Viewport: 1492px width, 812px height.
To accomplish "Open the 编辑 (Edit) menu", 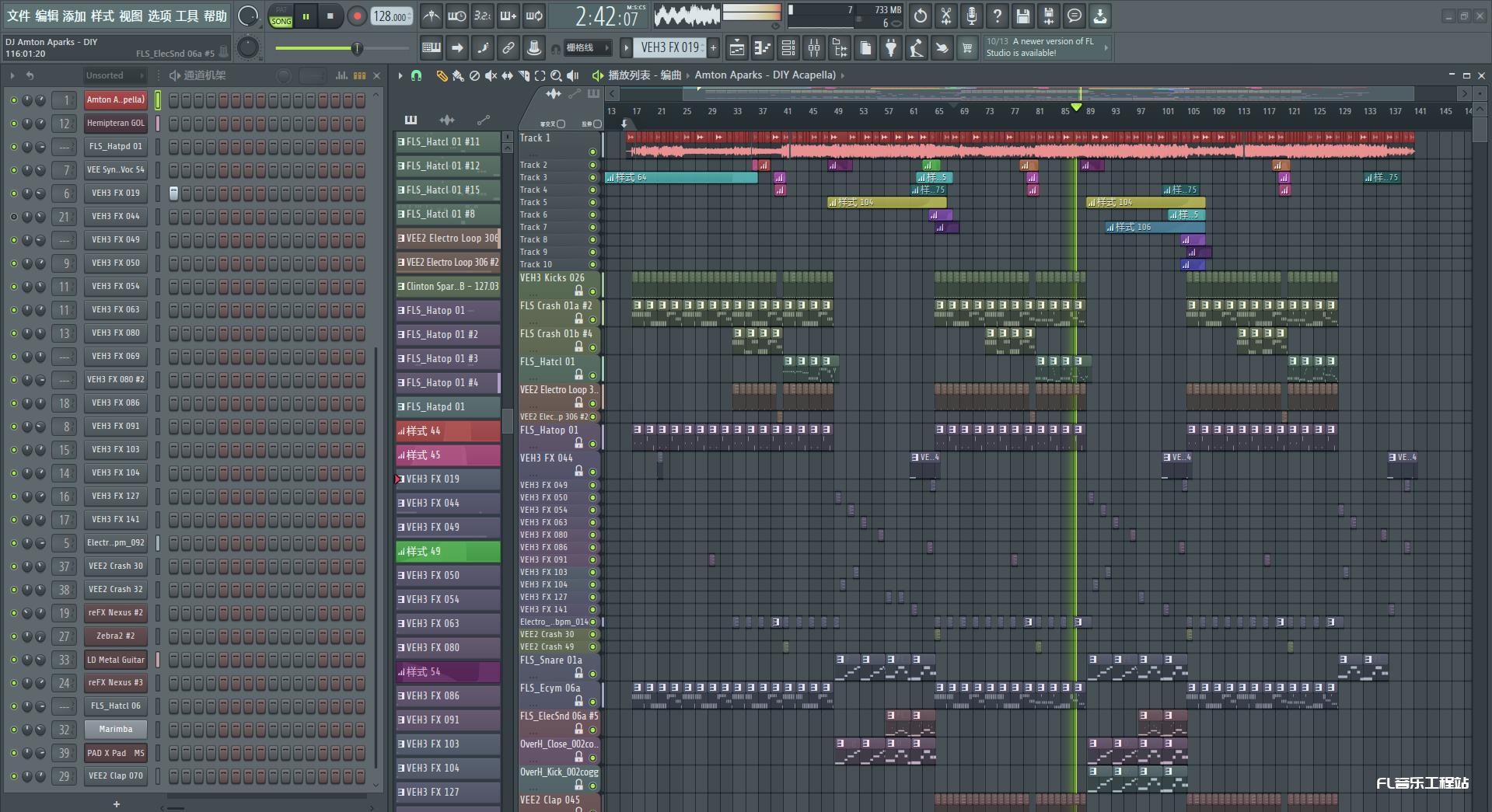I will [47, 16].
